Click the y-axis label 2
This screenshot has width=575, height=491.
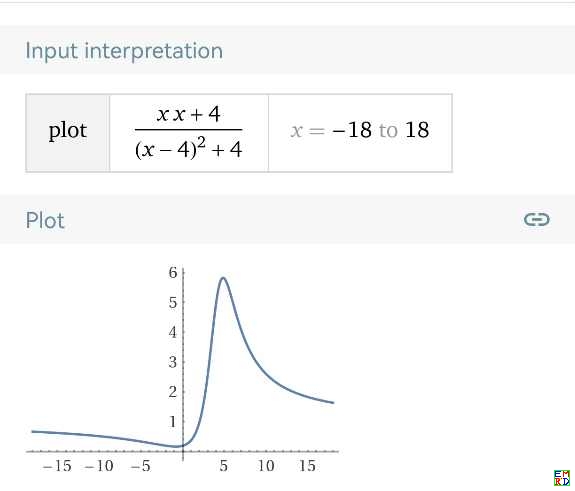click(x=173, y=392)
